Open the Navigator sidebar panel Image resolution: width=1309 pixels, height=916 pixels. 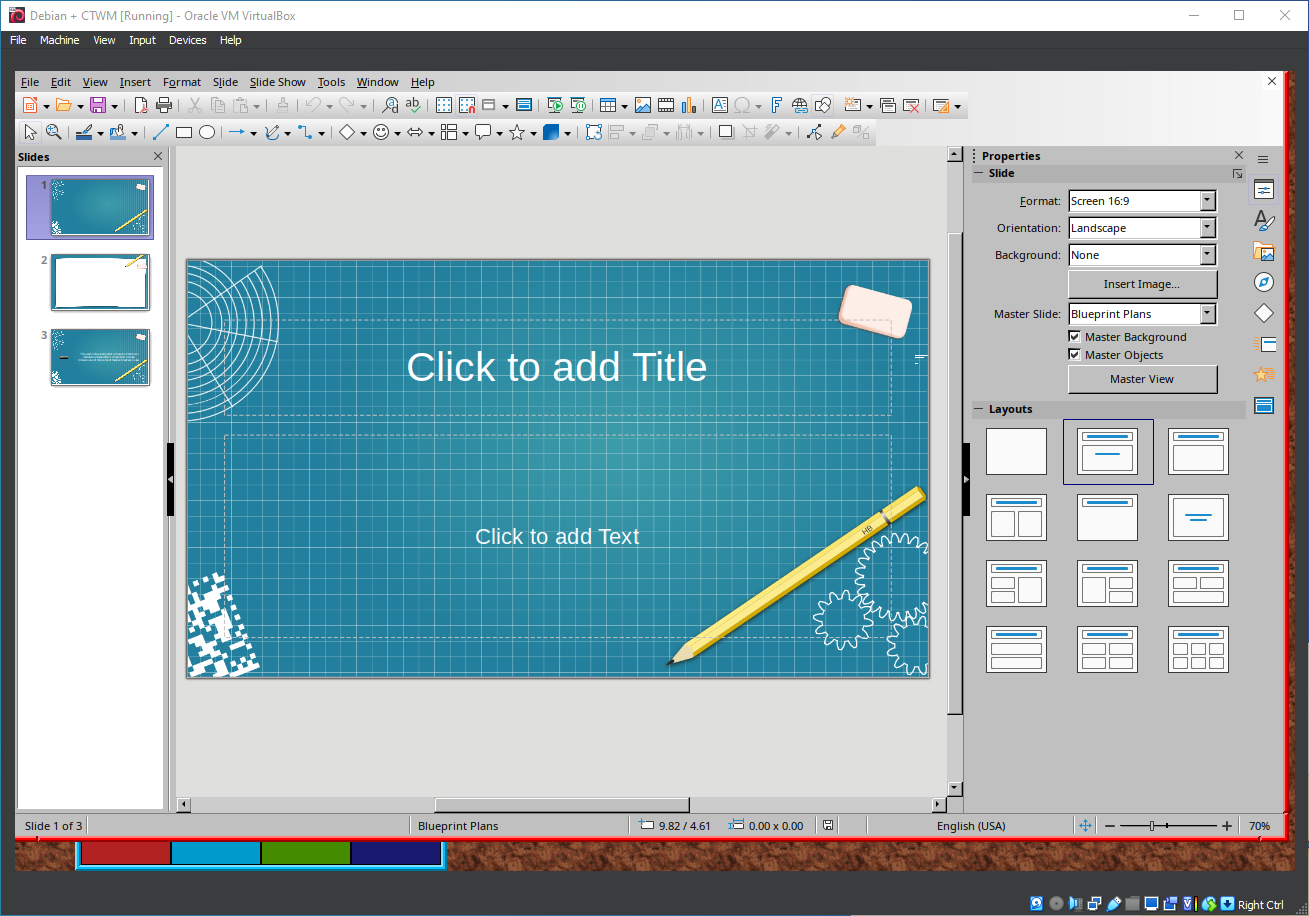click(x=1264, y=282)
